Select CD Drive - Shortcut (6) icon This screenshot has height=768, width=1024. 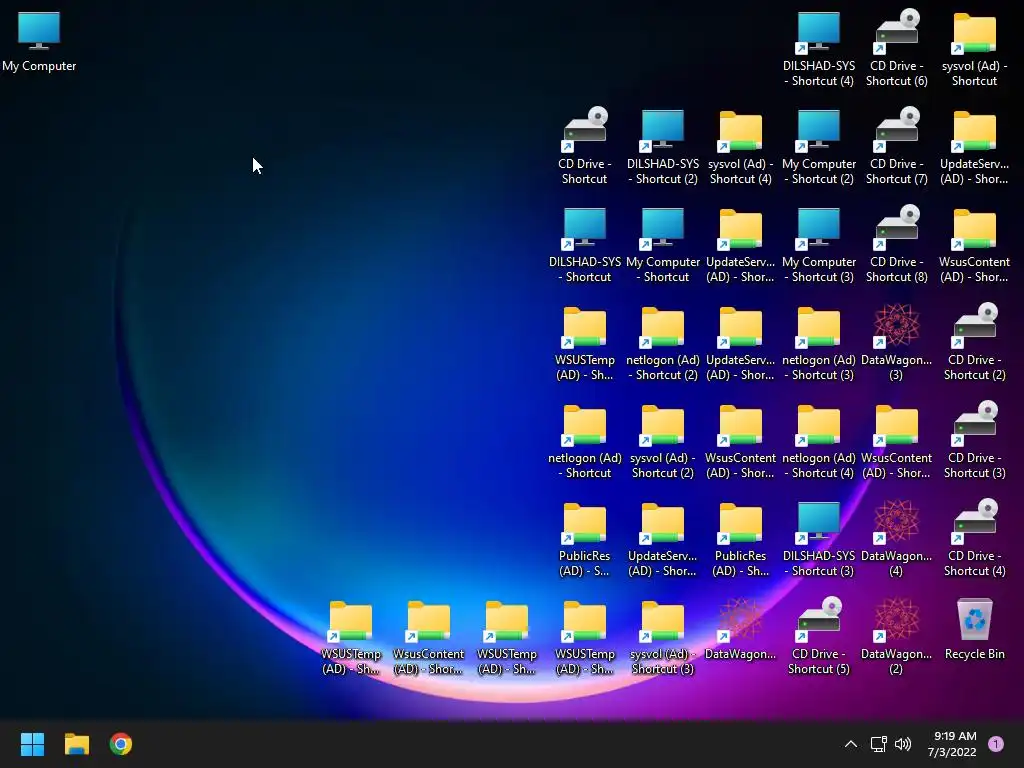(896, 49)
